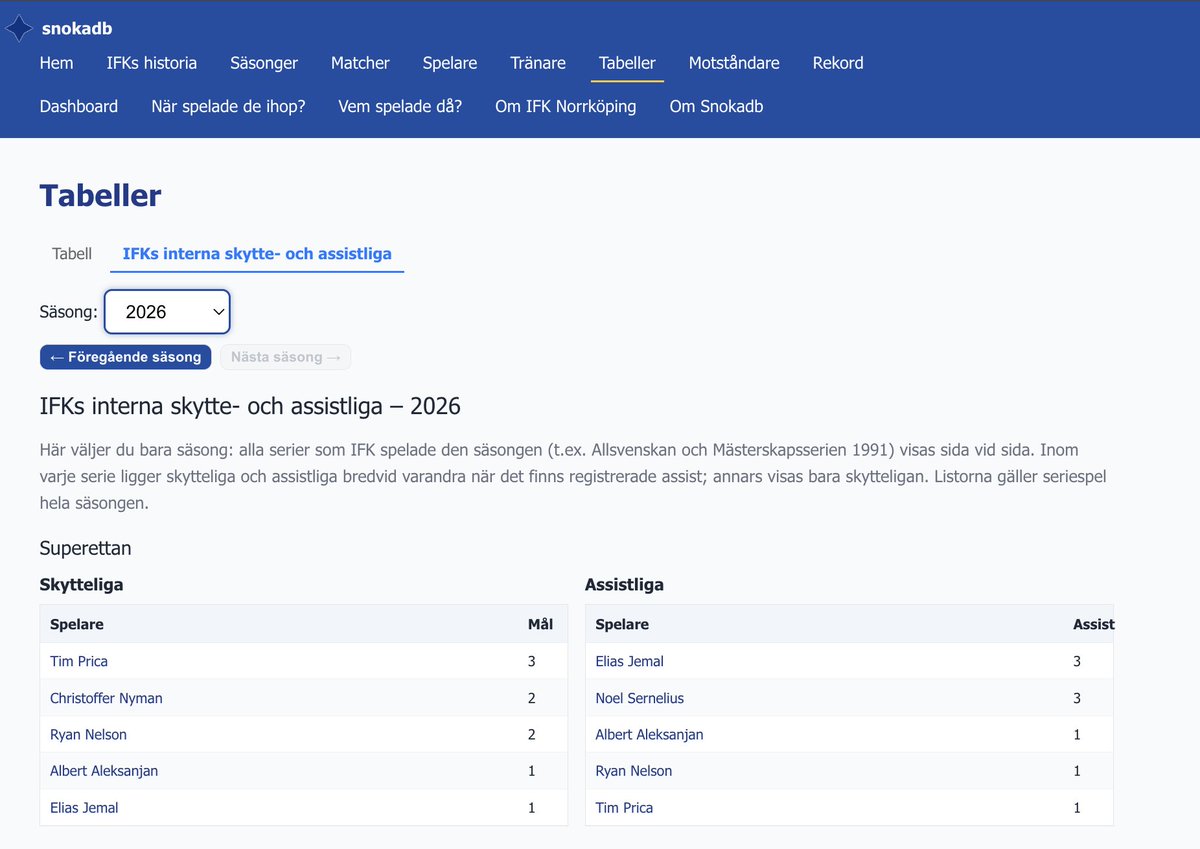Open Elias Jemal in Assistliga table

pos(629,661)
